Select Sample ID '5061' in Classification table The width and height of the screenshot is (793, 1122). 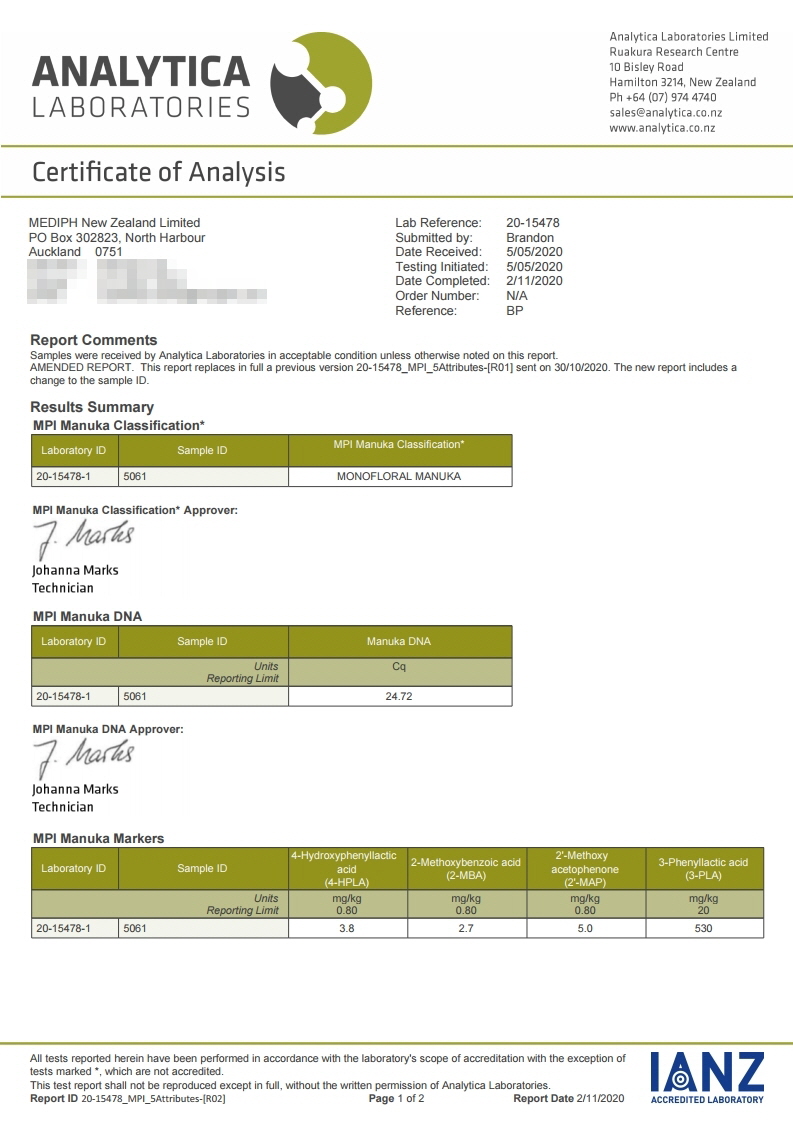coord(203,477)
